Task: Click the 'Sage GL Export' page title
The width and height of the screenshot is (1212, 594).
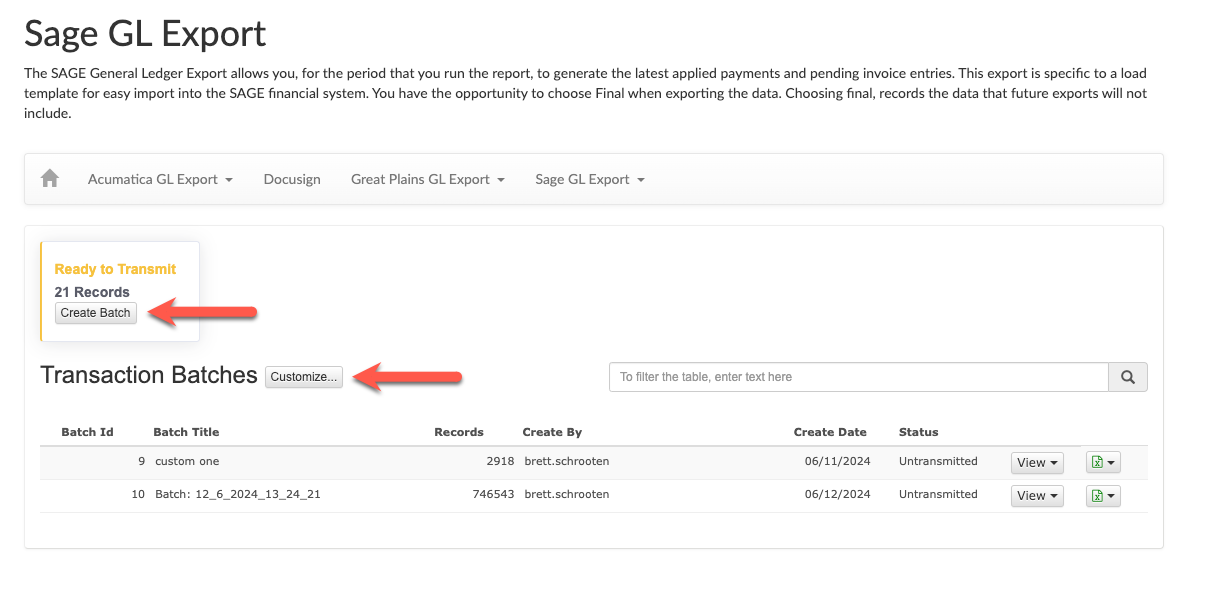Action: 145,34
